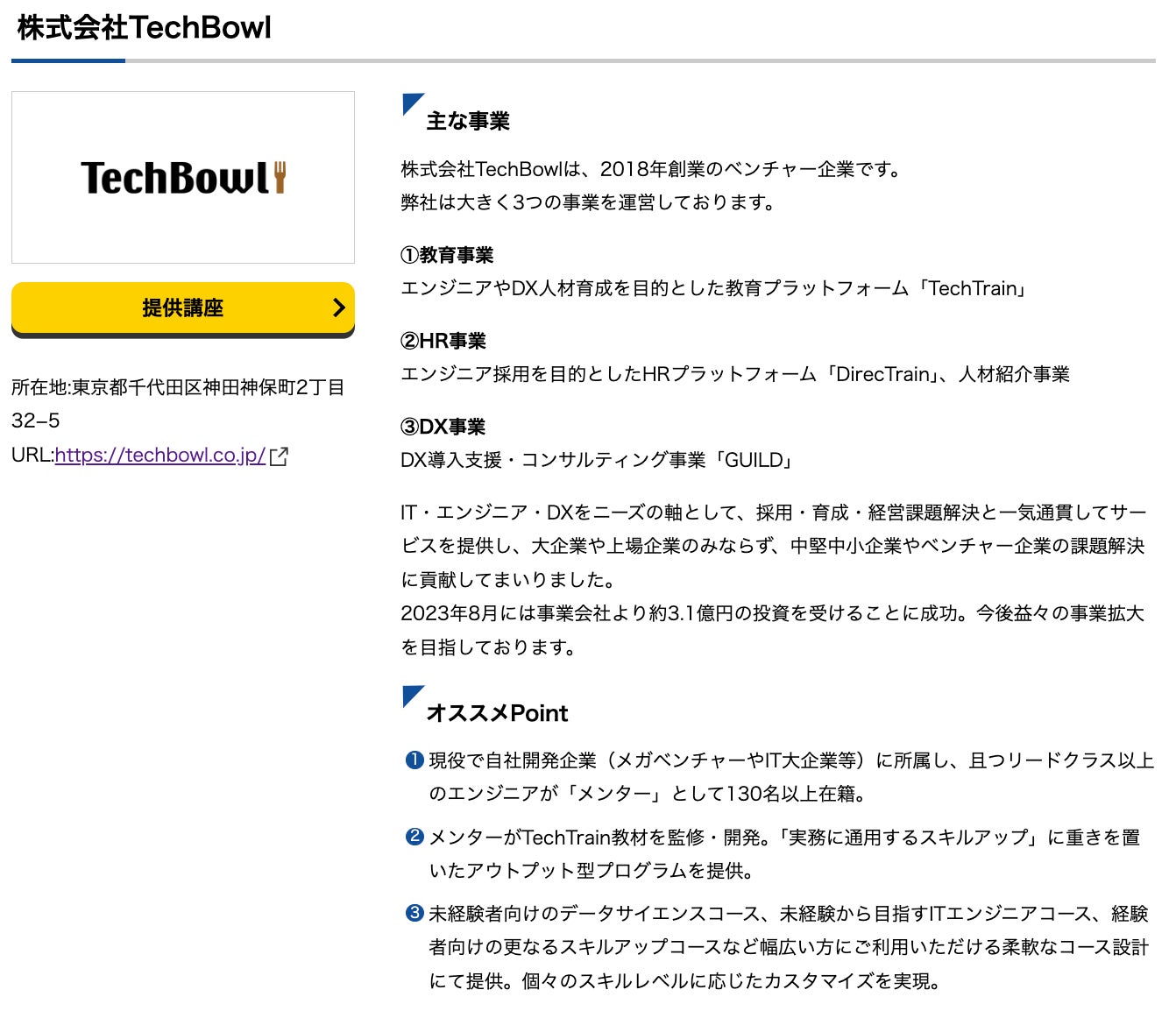Click the chevron arrow on 提供講座 button
The image size is (1176, 1011).
click(x=339, y=308)
